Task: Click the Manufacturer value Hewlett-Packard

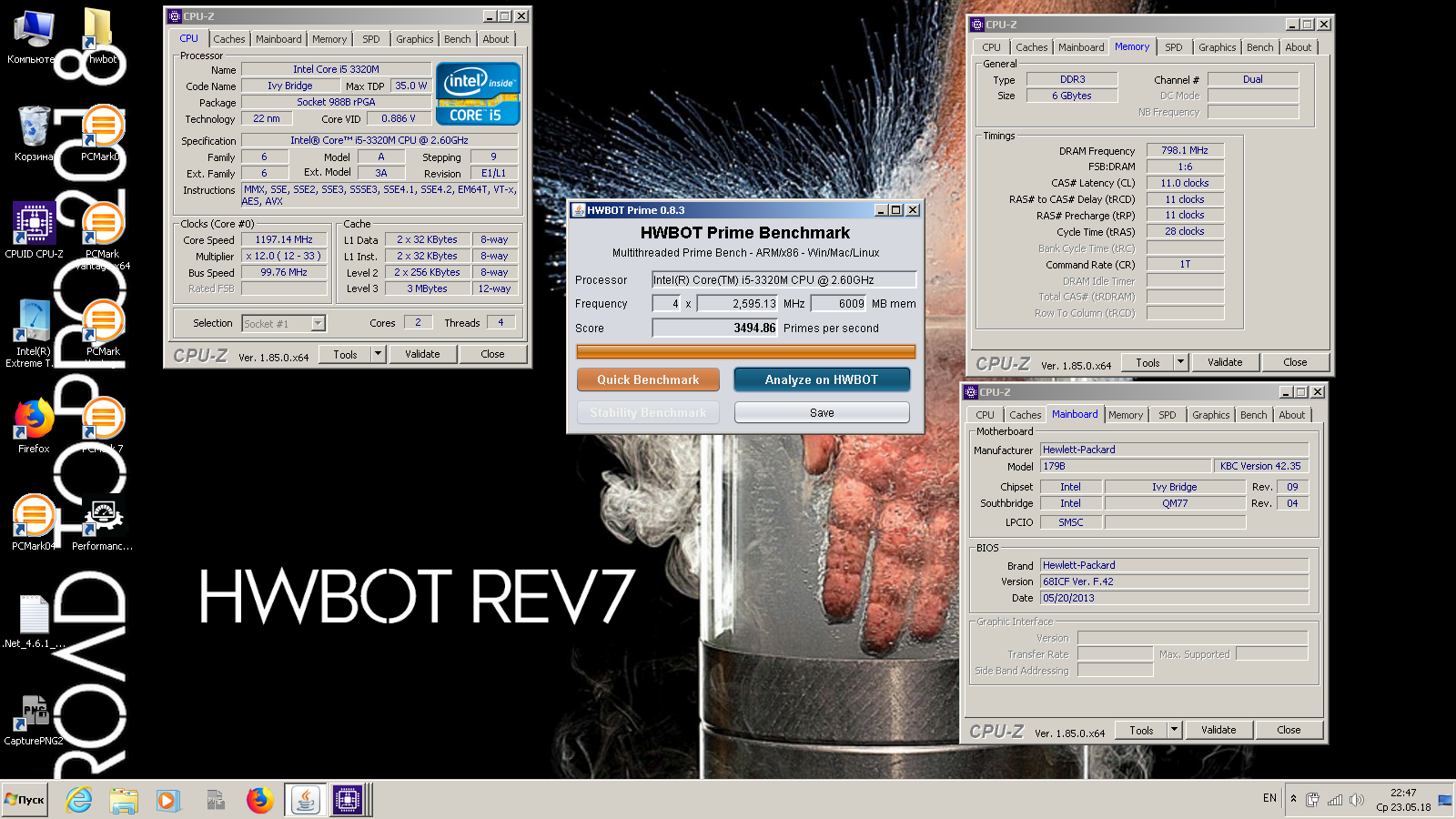Action: (1174, 450)
